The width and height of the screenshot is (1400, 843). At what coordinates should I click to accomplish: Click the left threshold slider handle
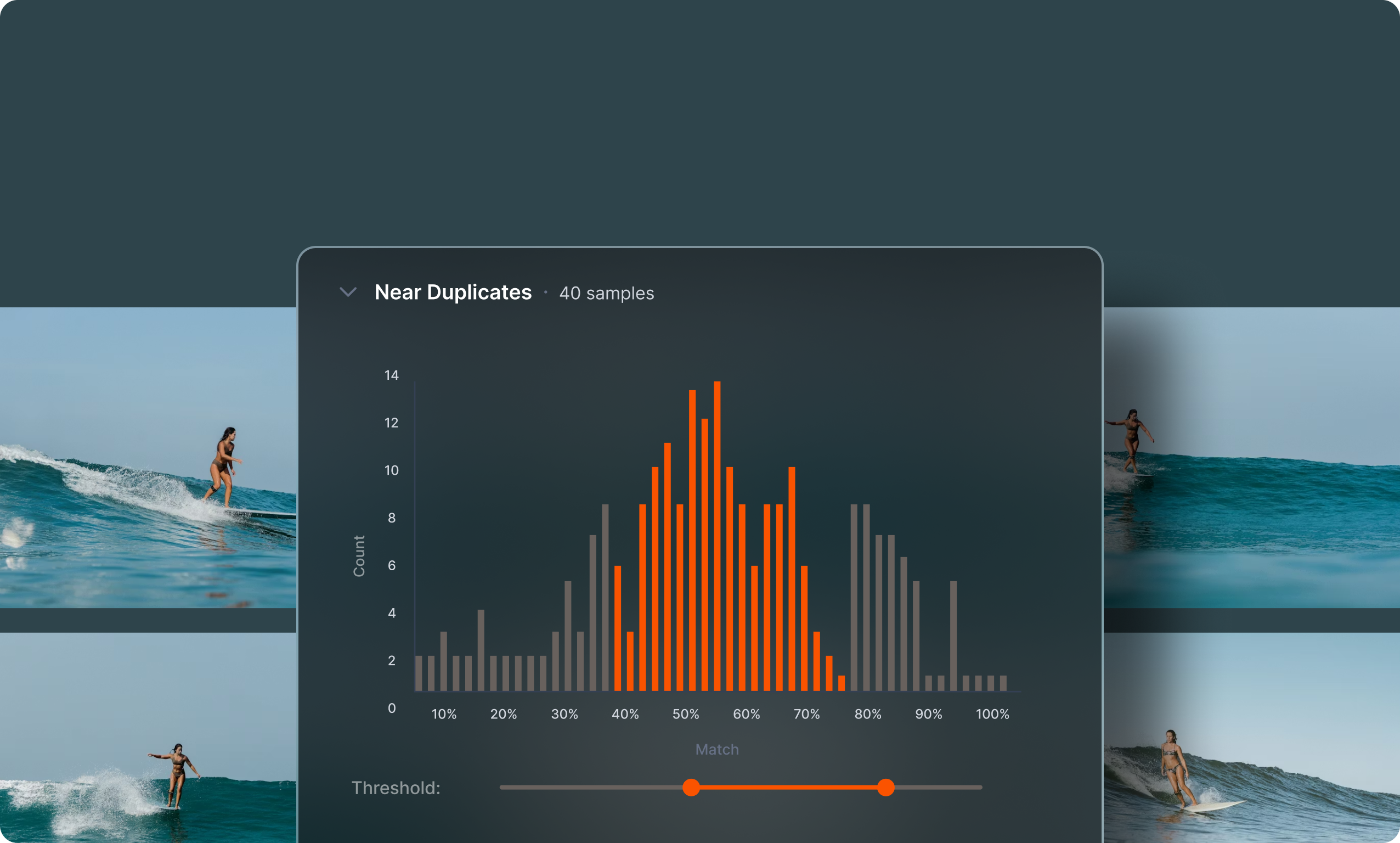[x=691, y=788]
